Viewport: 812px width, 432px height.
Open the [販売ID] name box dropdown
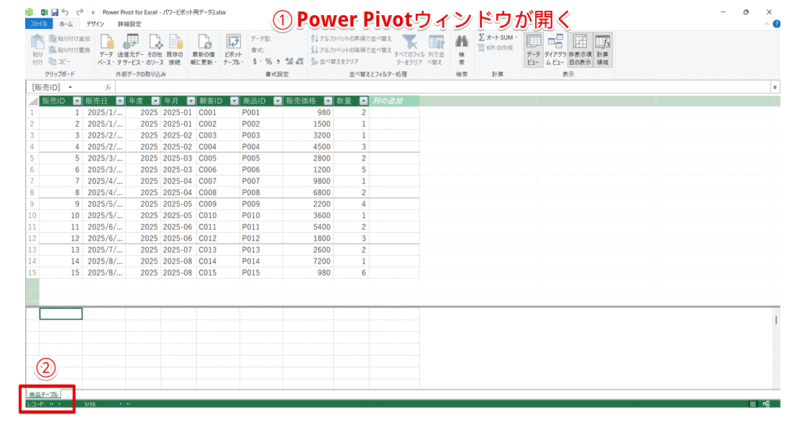[70, 88]
